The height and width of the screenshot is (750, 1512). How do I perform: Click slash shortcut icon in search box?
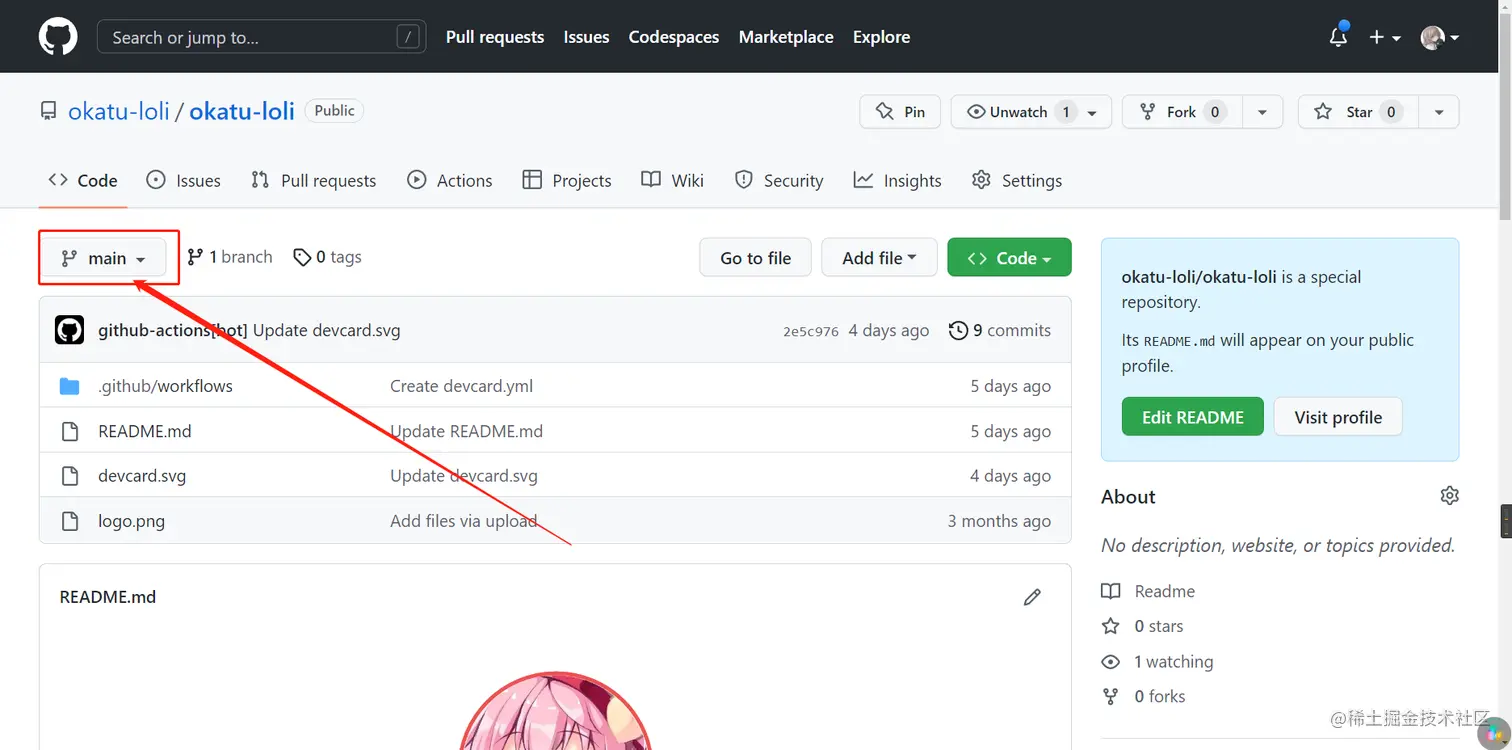click(x=407, y=37)
